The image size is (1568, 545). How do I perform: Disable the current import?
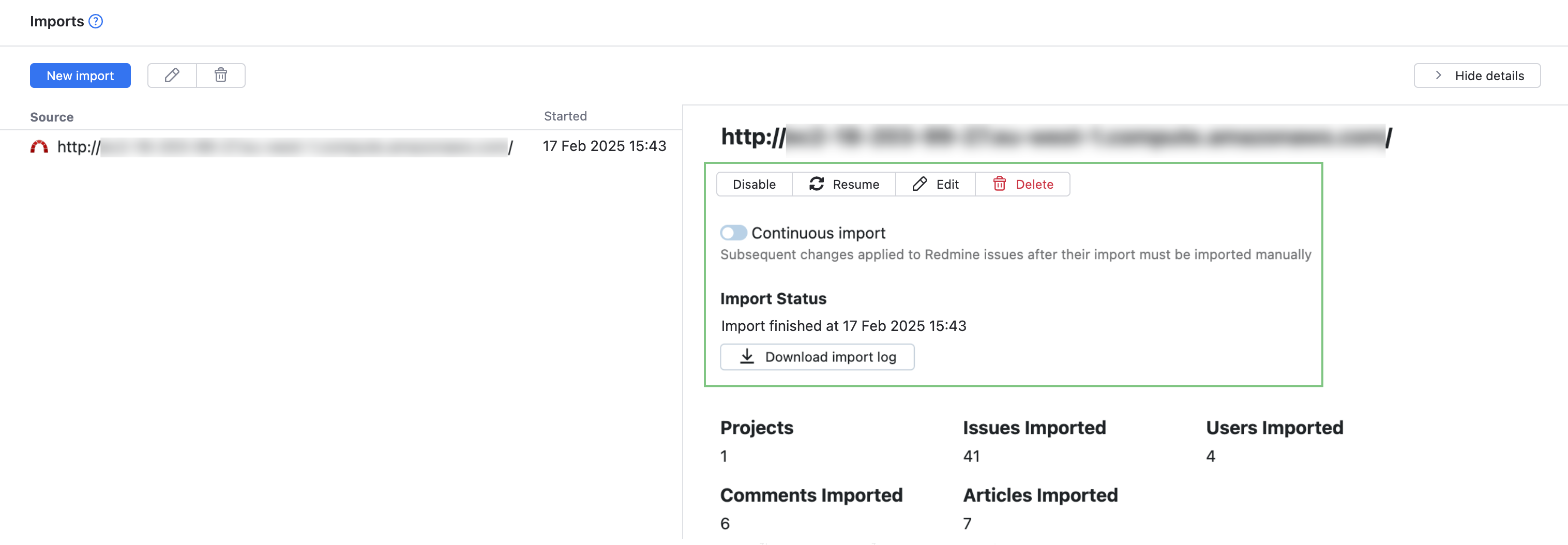point(754,184)
